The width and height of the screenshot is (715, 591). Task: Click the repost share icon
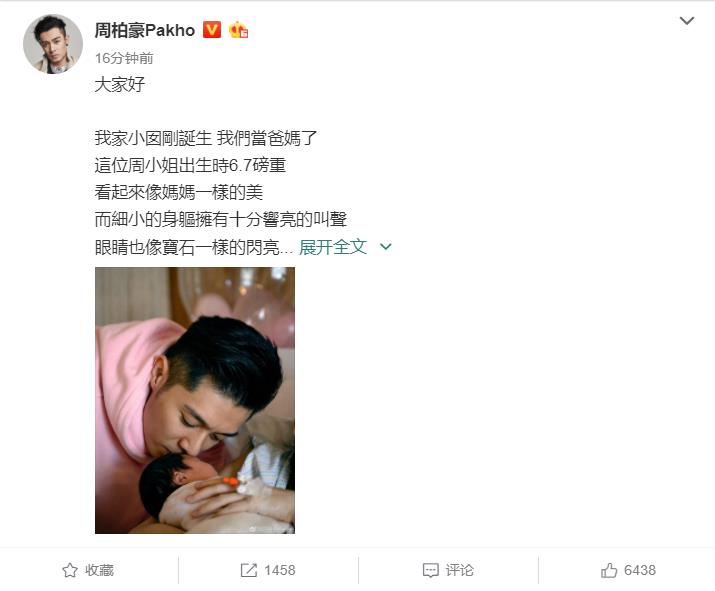point(249,570)
